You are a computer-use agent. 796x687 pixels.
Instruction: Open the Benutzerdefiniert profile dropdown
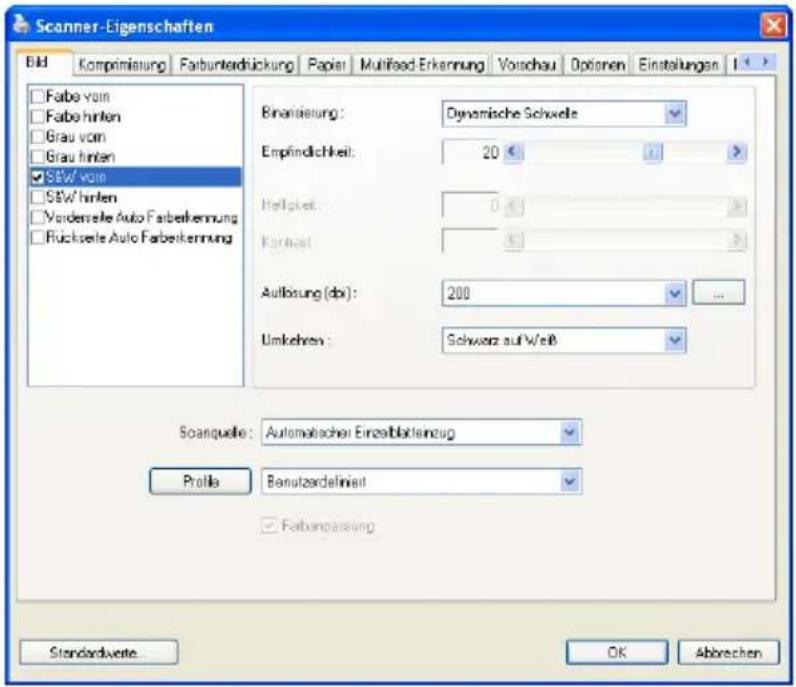click(x=570, y=481)
